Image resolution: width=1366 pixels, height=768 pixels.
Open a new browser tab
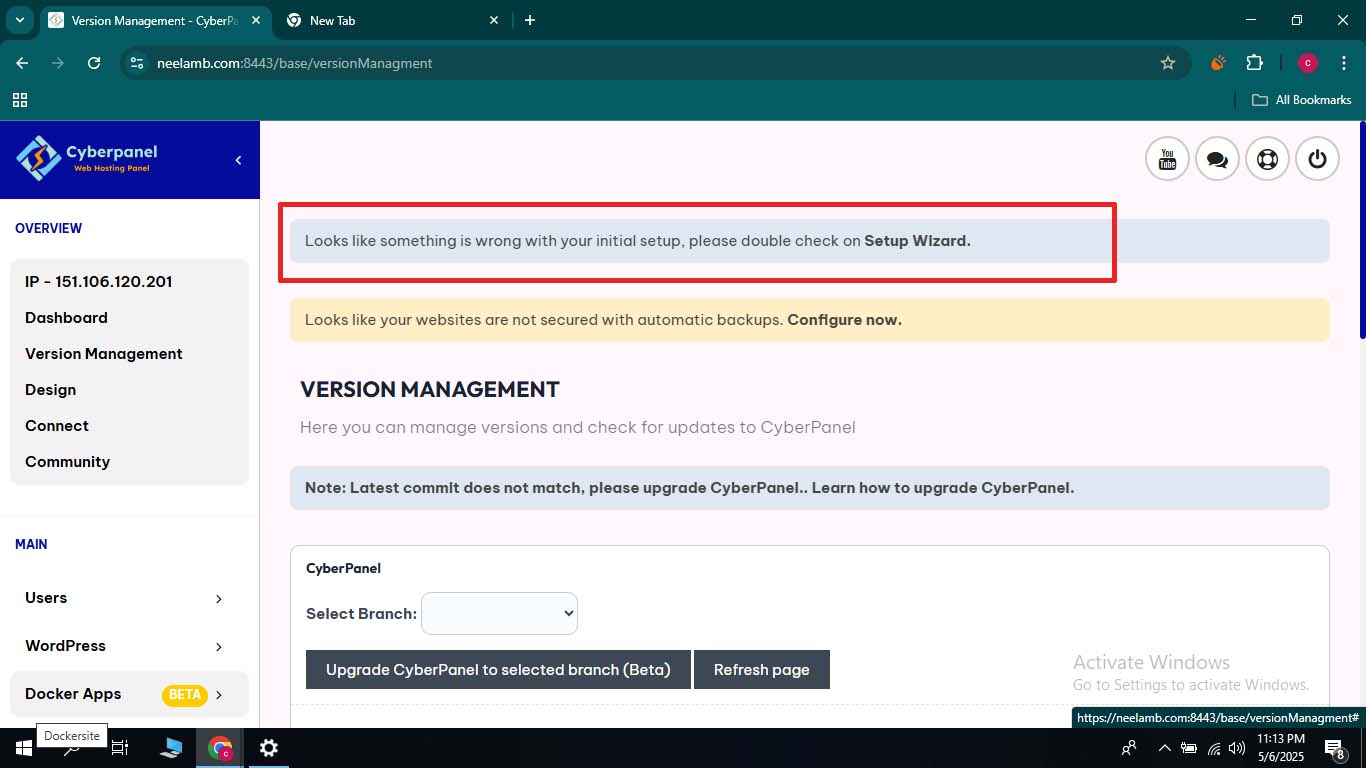pyautogui.click(x=530, y=20)
